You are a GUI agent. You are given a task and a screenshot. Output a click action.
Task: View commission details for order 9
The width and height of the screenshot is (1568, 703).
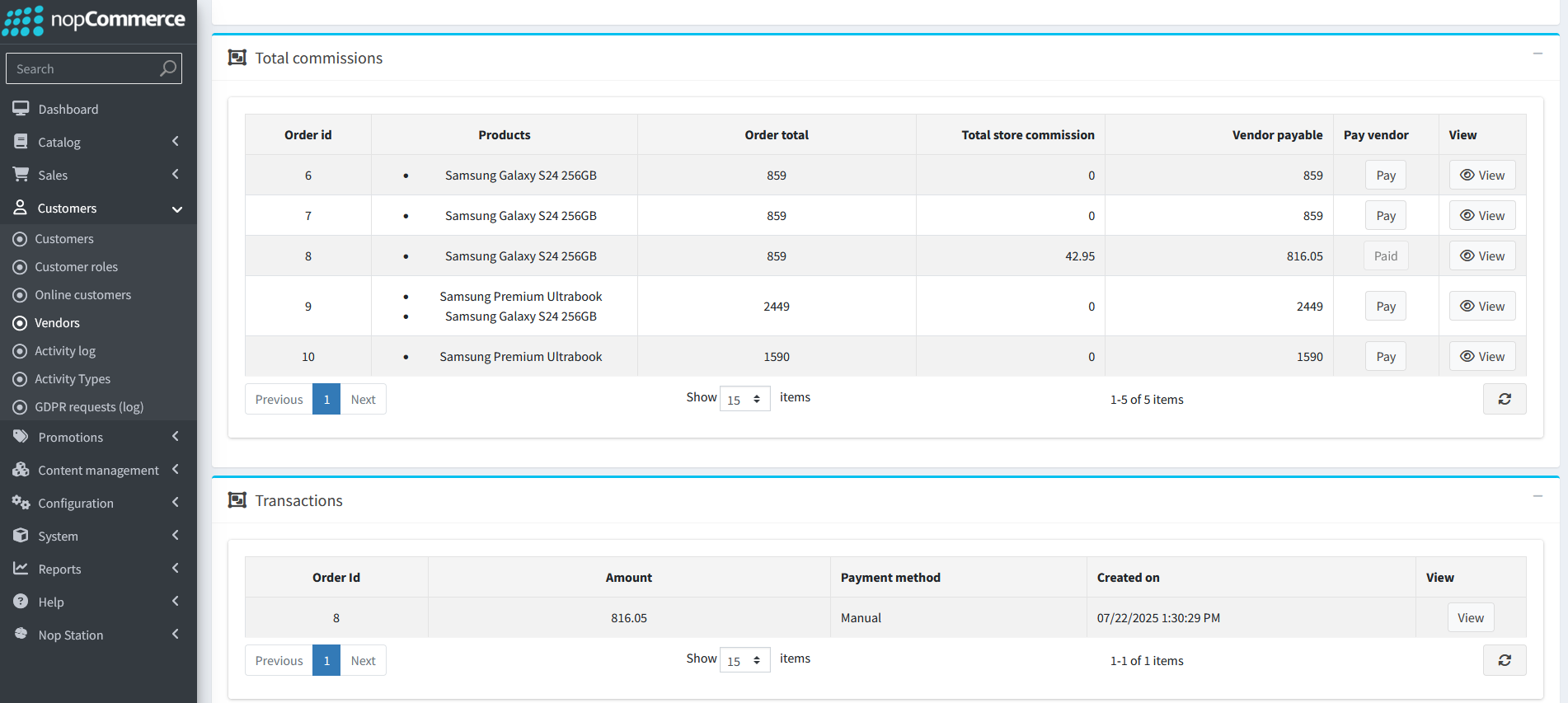(x=1482, y=307)
